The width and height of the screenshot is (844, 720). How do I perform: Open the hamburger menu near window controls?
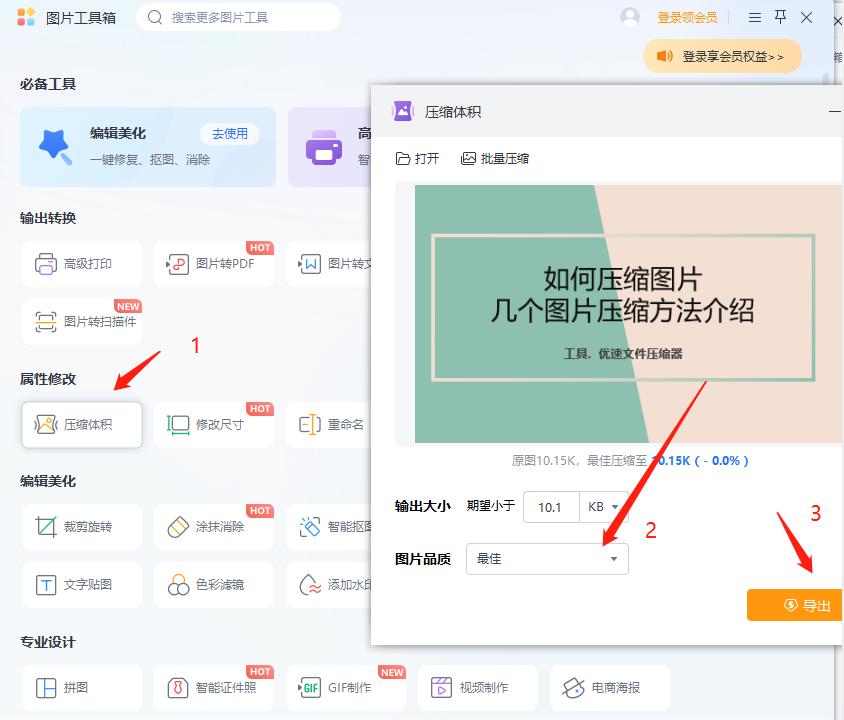pos(756,16)
